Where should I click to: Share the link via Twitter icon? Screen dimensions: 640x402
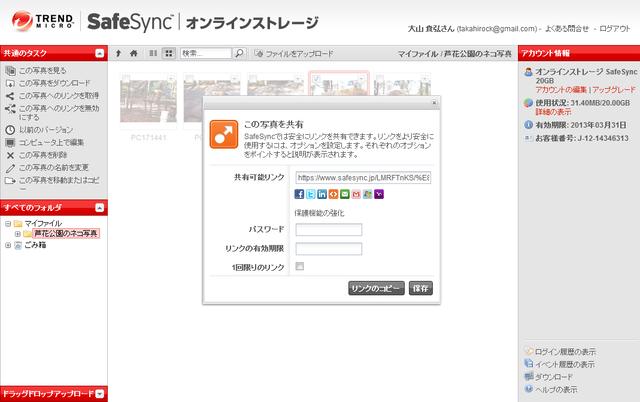(311, 194)
